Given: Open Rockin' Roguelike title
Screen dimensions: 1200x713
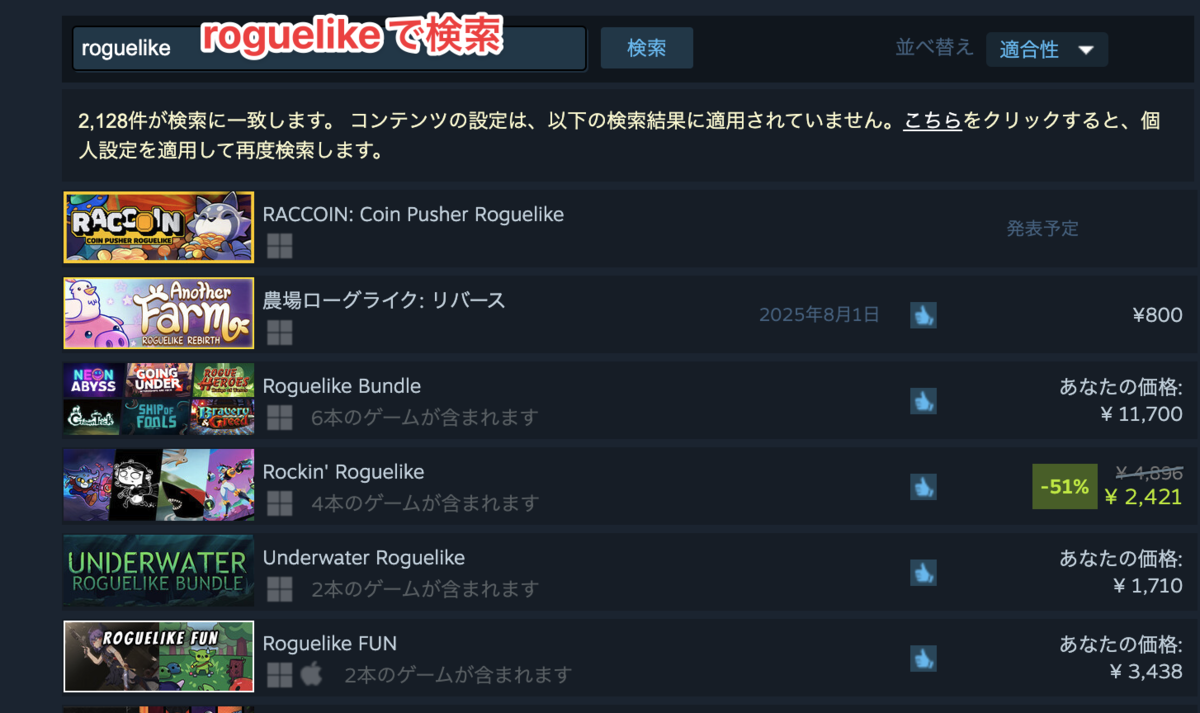Looking at the screenshot, I should pos(343,472).
